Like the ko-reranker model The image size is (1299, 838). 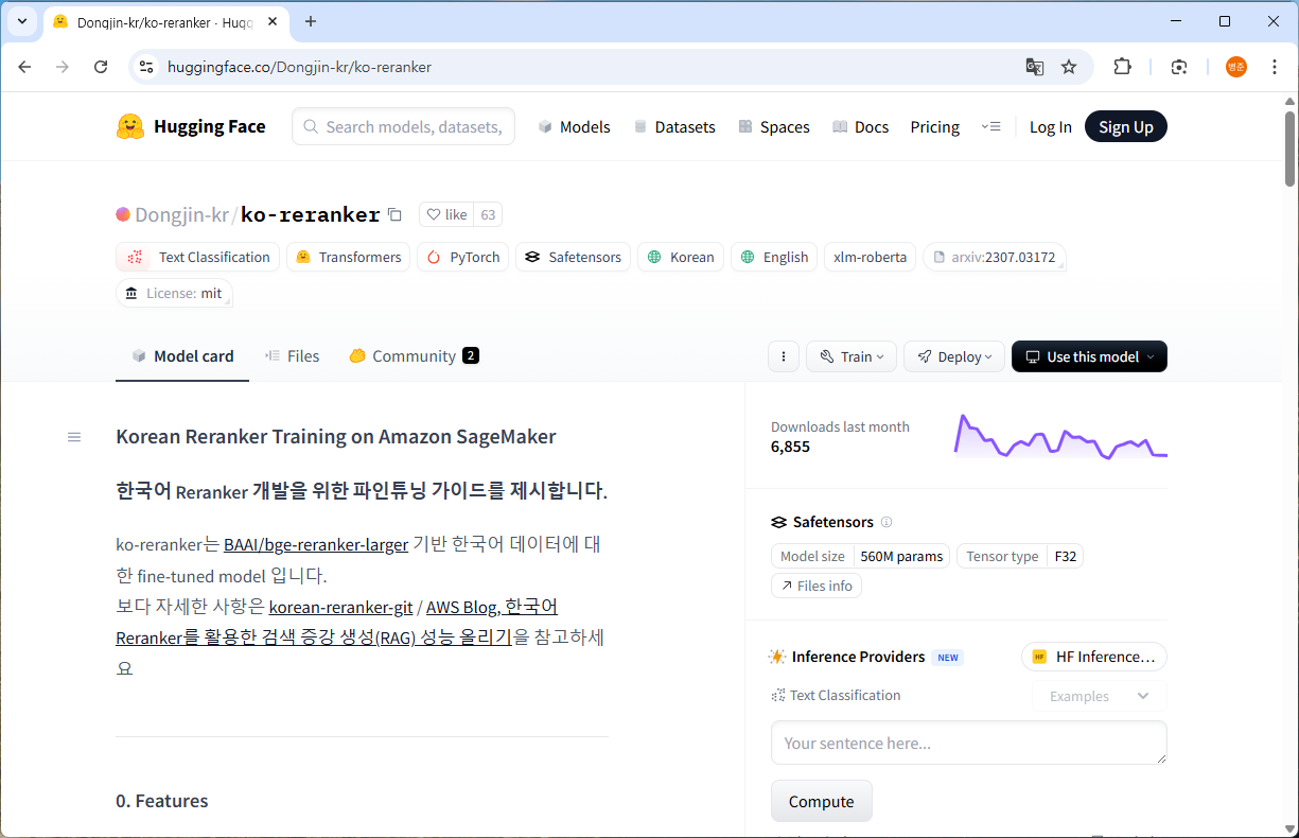point(447,215)
